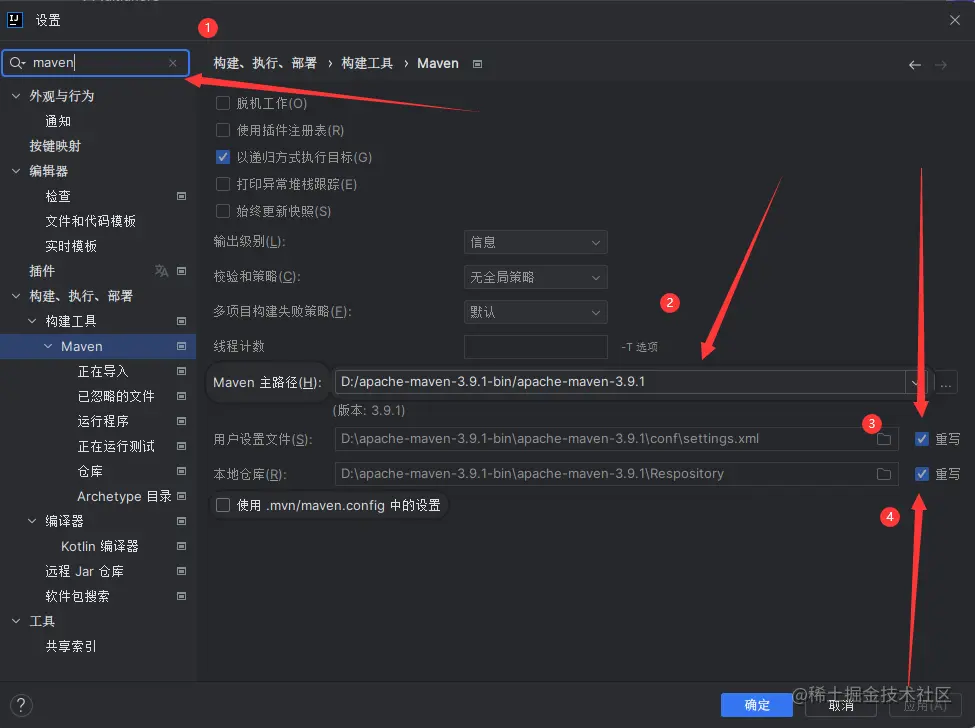The image size is (975, 728).
Task: Collapse the 构建、执行、部署 tree node
Action: [16, 296]
